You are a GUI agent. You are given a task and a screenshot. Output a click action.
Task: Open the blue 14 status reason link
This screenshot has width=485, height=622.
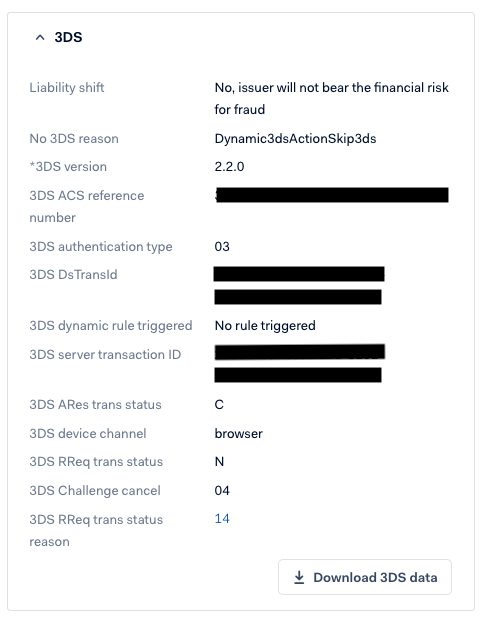click(222, 519)
